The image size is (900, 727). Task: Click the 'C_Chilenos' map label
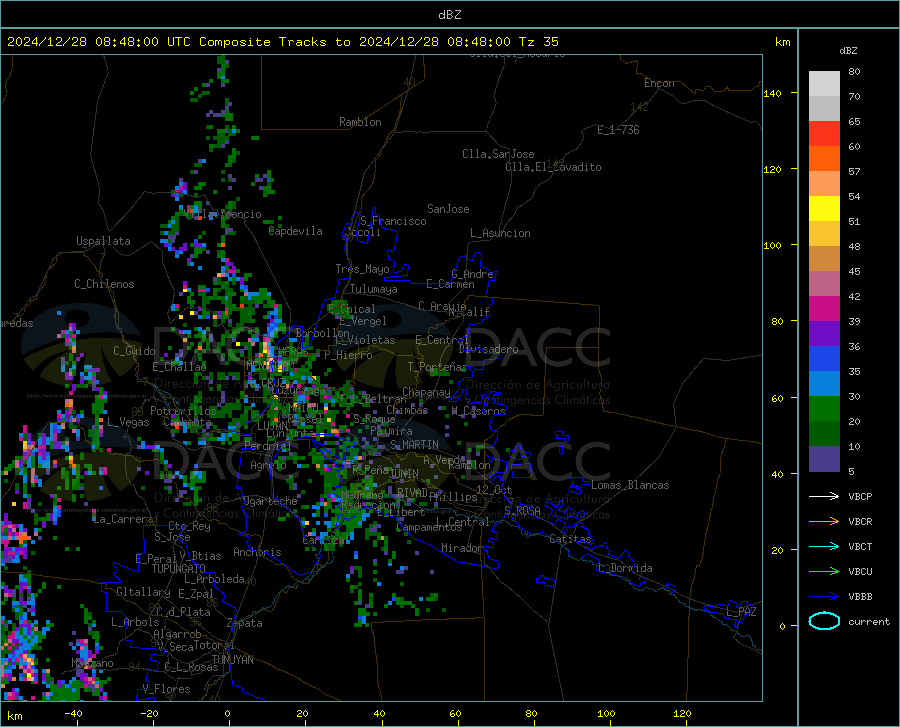[x=104, y=284]
